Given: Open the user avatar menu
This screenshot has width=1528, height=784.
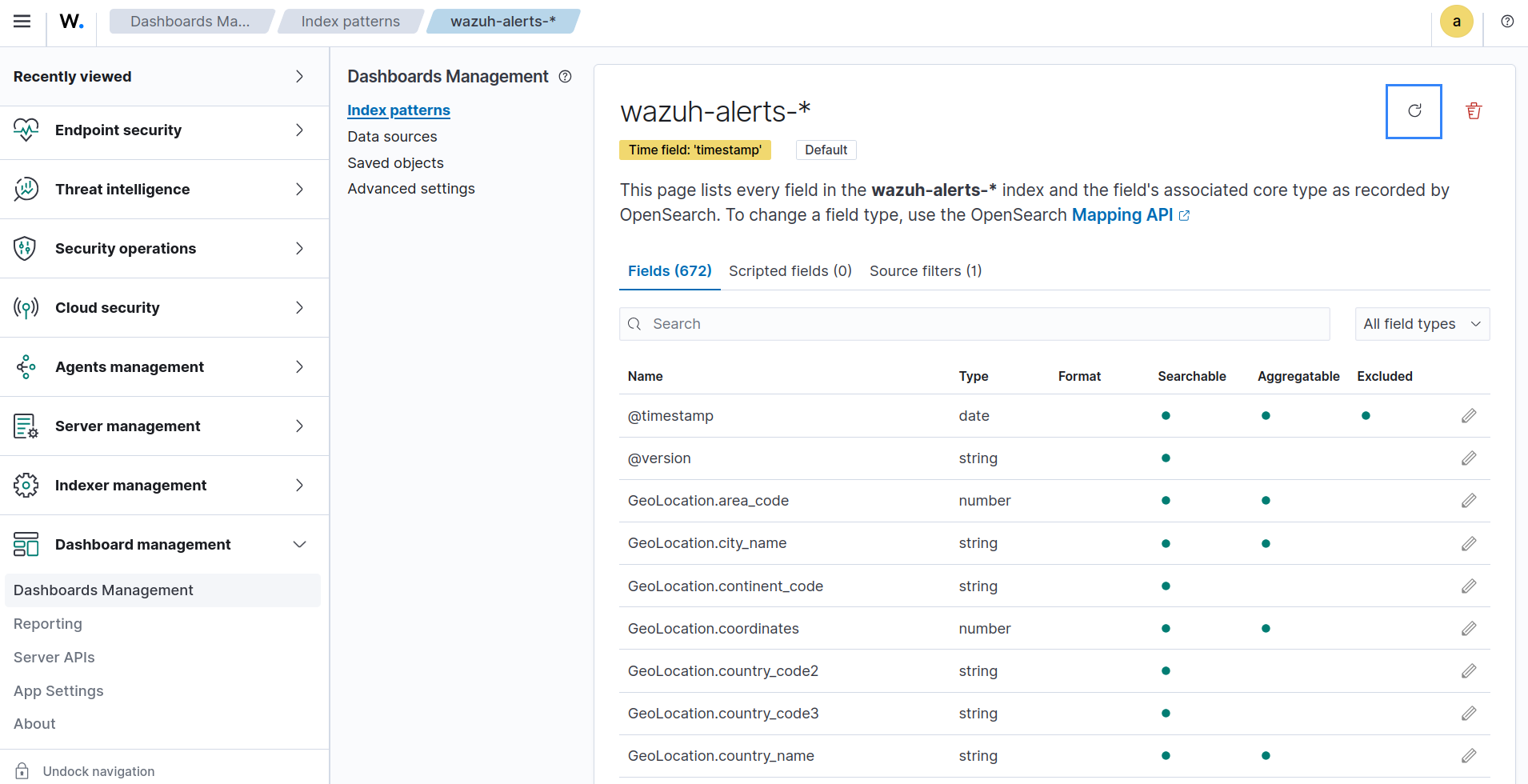Looking at the screenshot, I should pyautogui.click(x=1456, y=22).
